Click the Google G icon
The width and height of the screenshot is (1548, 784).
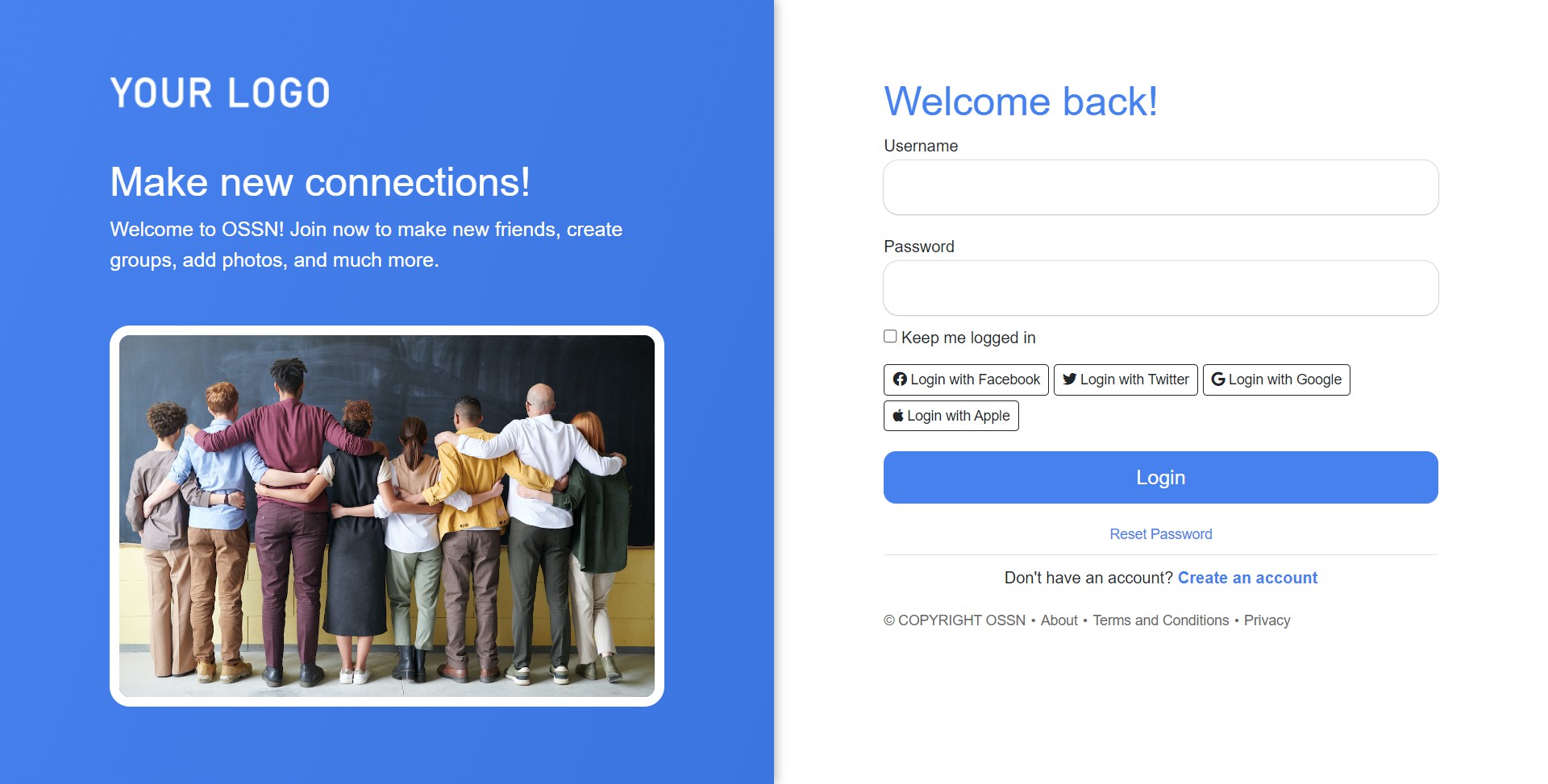1218,380
